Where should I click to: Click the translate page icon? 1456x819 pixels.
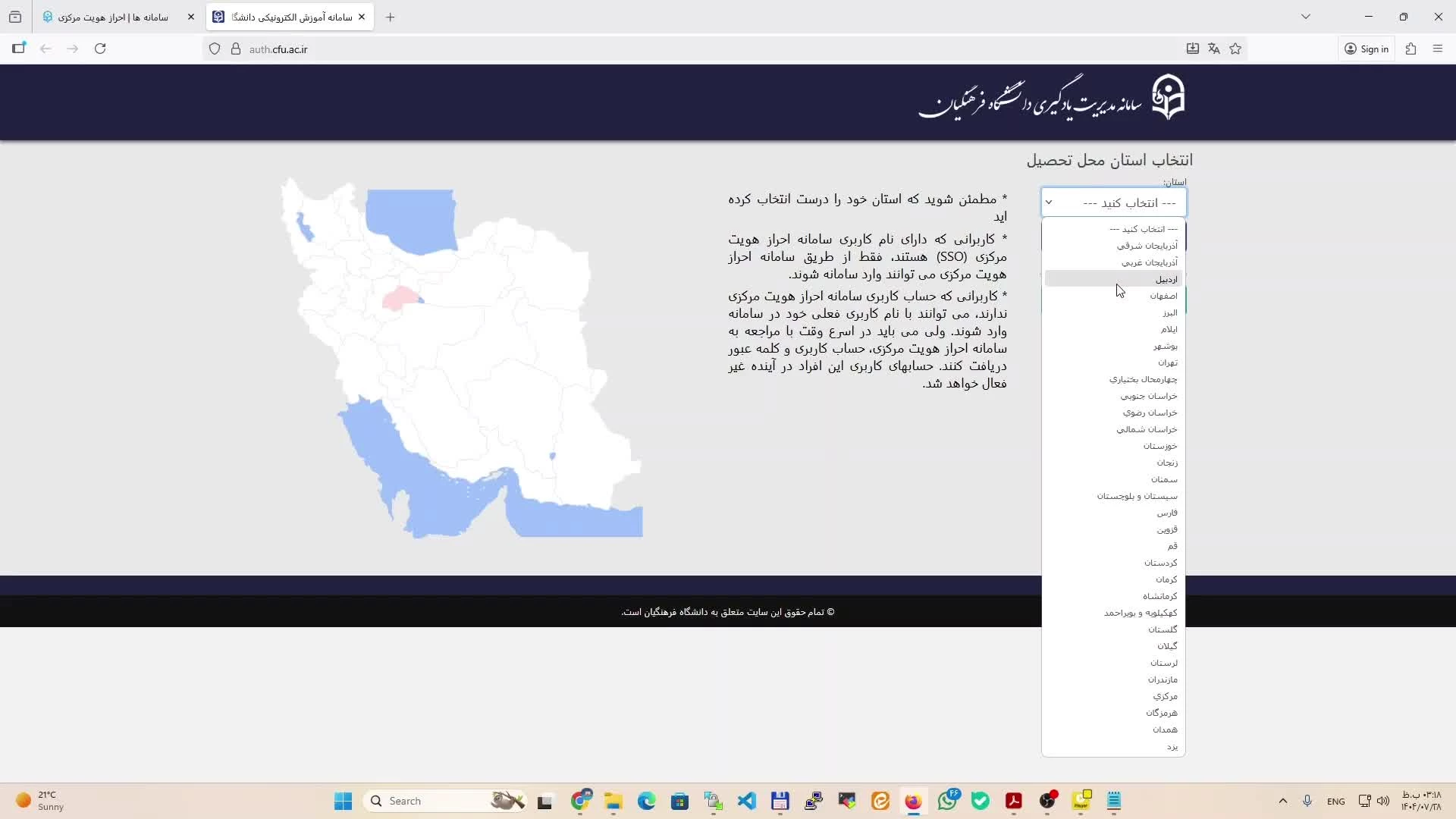(1214, 49)
